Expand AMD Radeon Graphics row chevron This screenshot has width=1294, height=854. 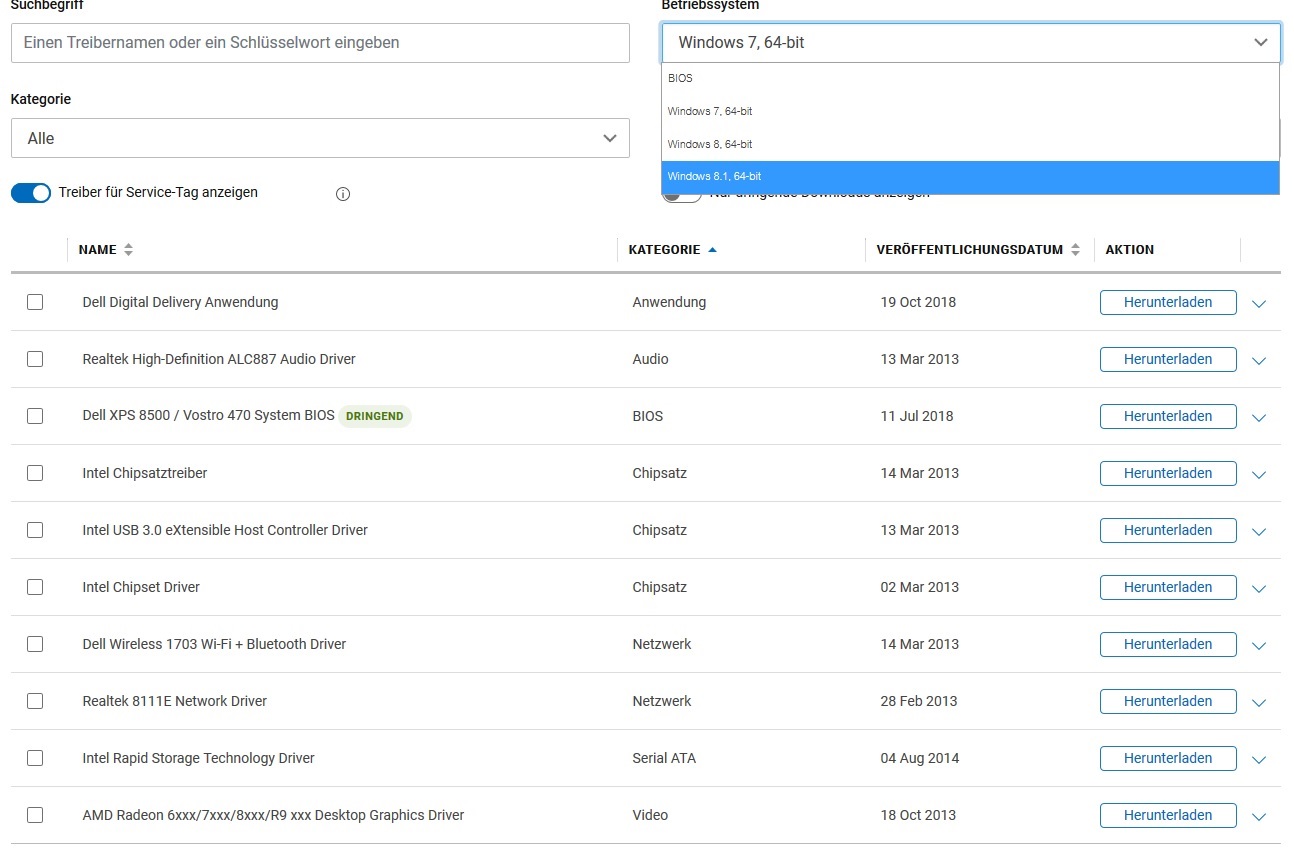click(x=1259, y=817)
